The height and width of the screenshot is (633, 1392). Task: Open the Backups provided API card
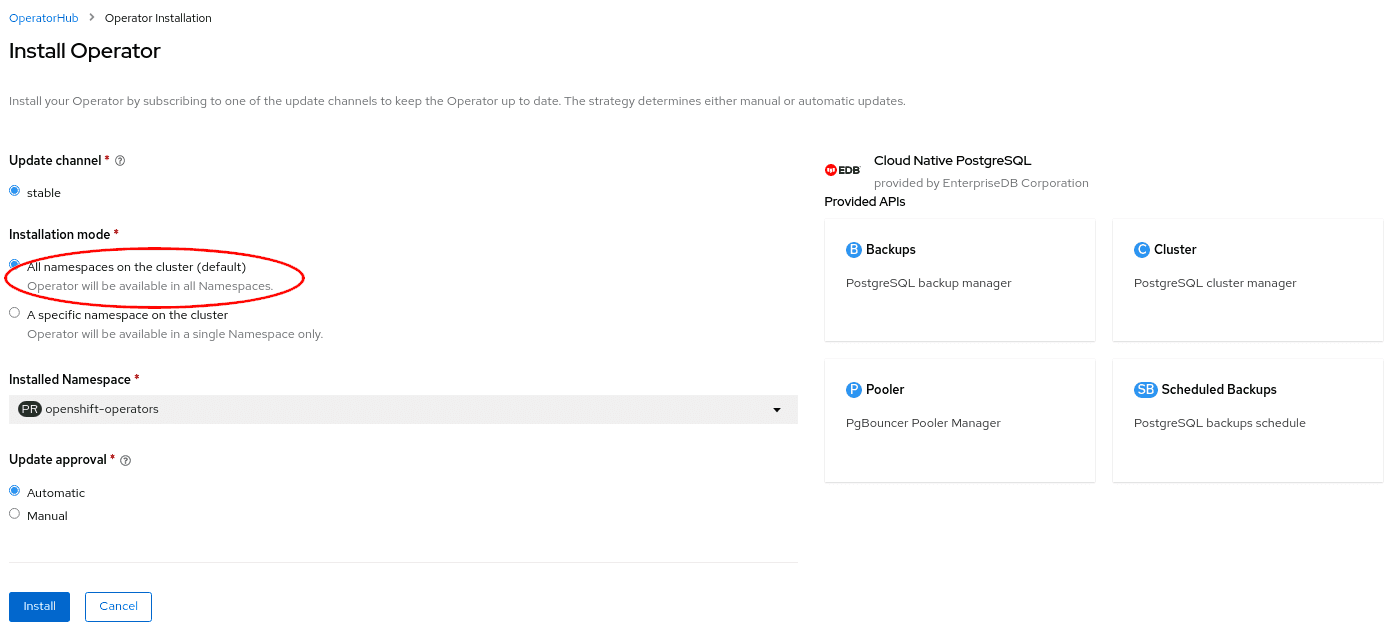(x=959, y=280)
